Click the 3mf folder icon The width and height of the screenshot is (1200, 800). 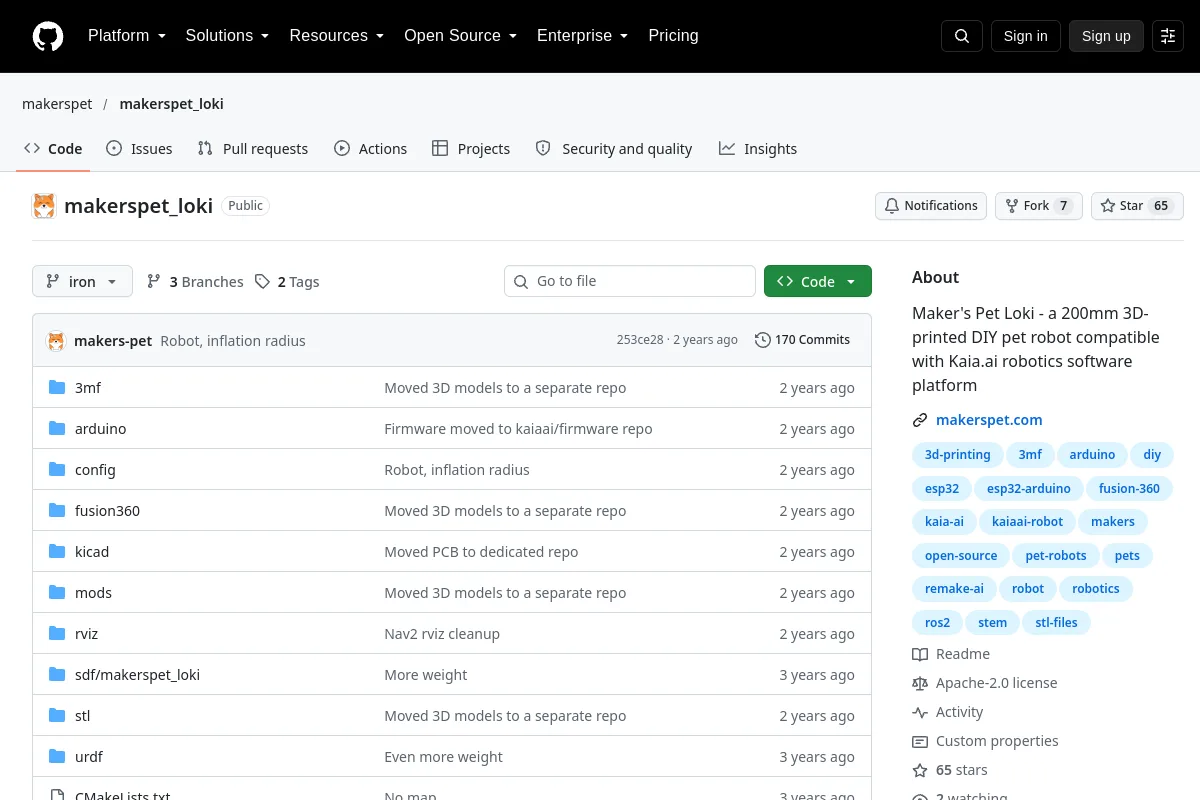[57, 388]
